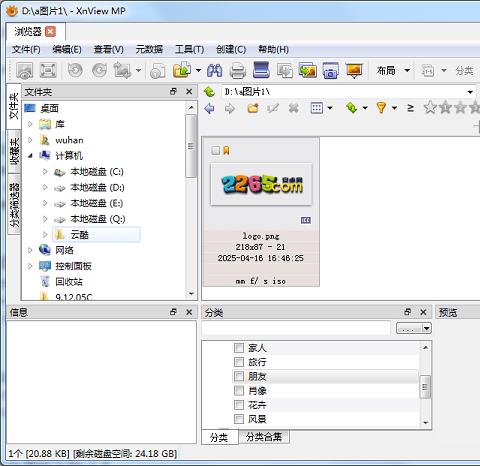Tick the 肖像 category checkbox
This screenshot has width=480, height=466.
239,390
